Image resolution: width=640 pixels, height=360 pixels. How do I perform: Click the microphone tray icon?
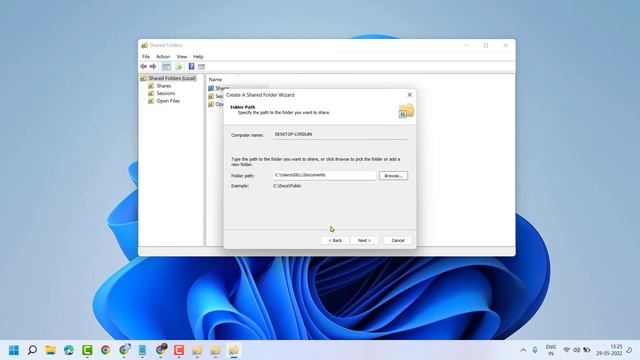(535, 350)
